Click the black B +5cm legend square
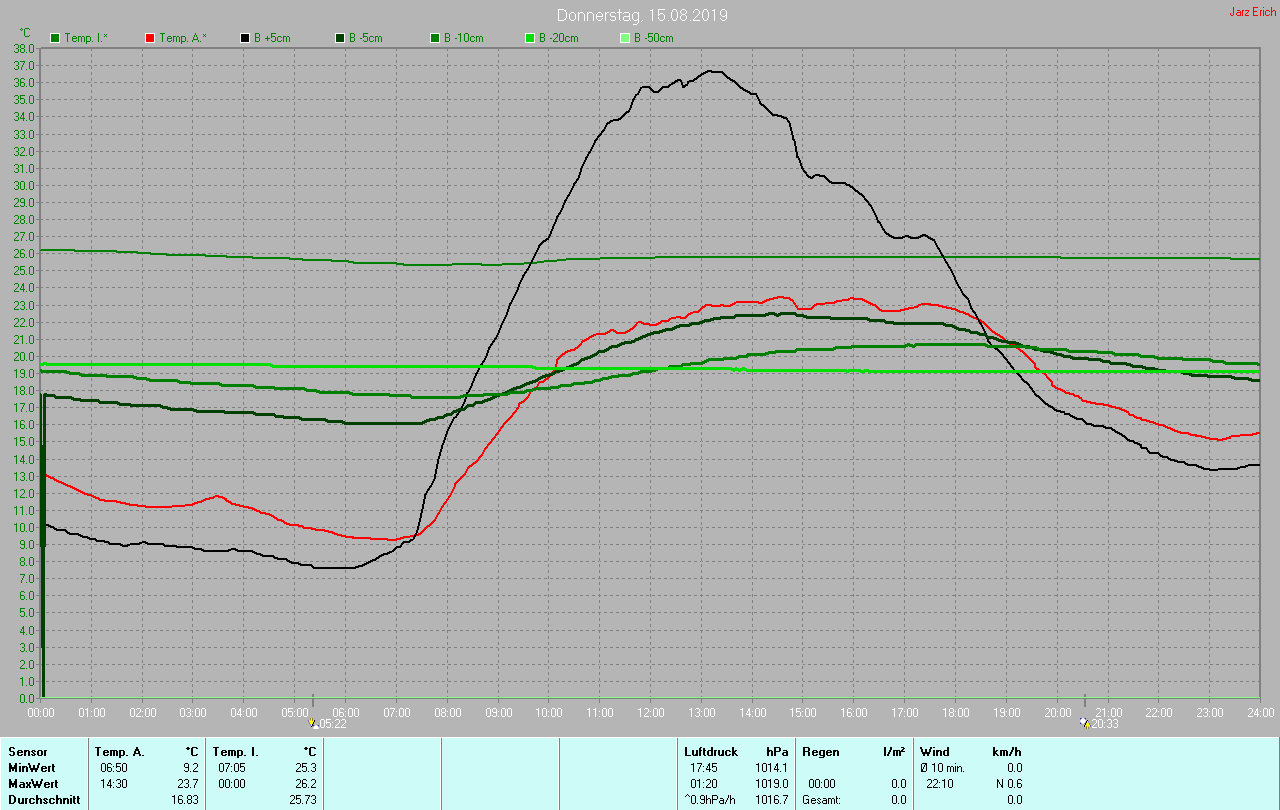 coord(245,38)
